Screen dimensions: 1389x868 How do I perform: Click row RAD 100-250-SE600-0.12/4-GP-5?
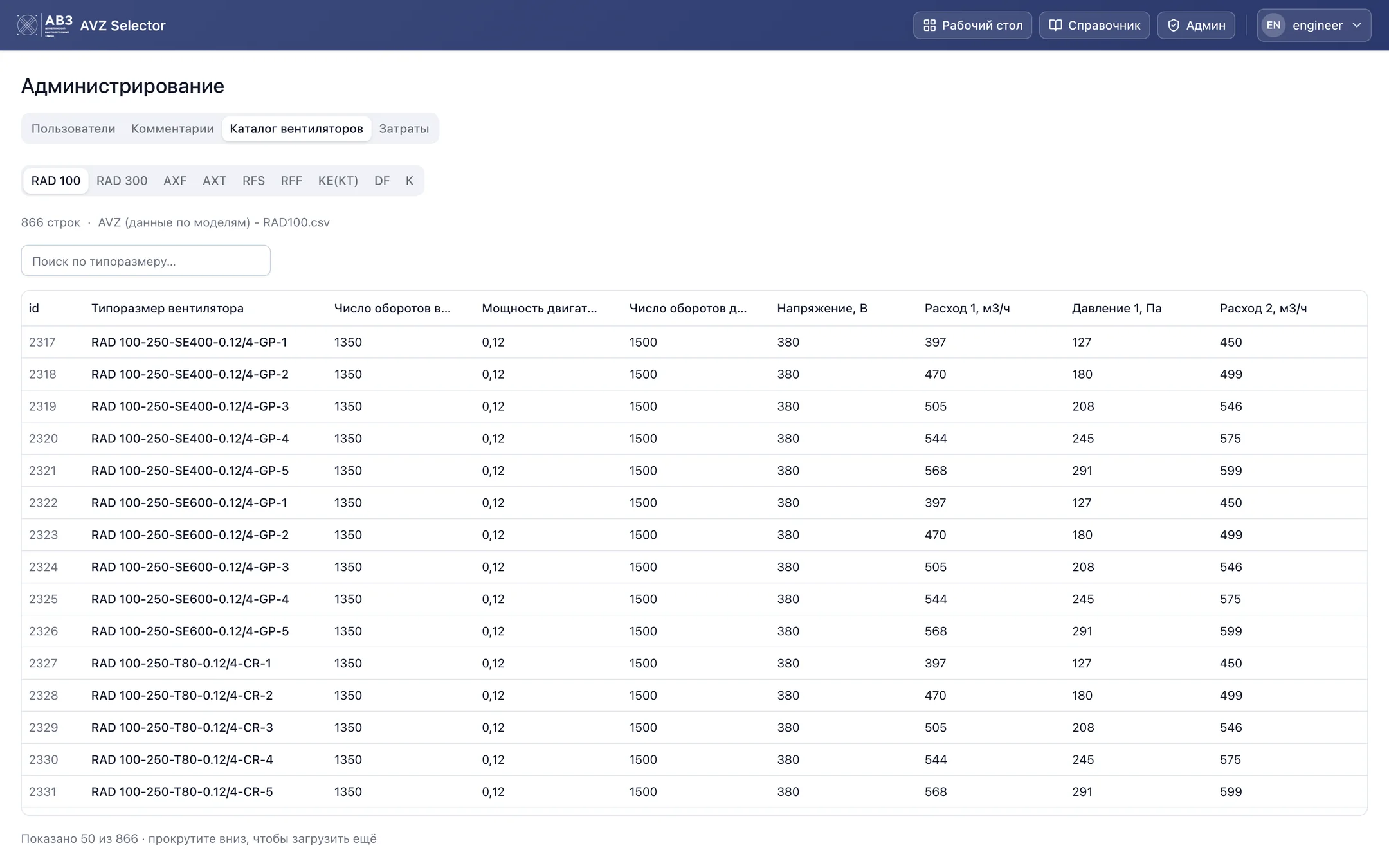pos(694,631)
